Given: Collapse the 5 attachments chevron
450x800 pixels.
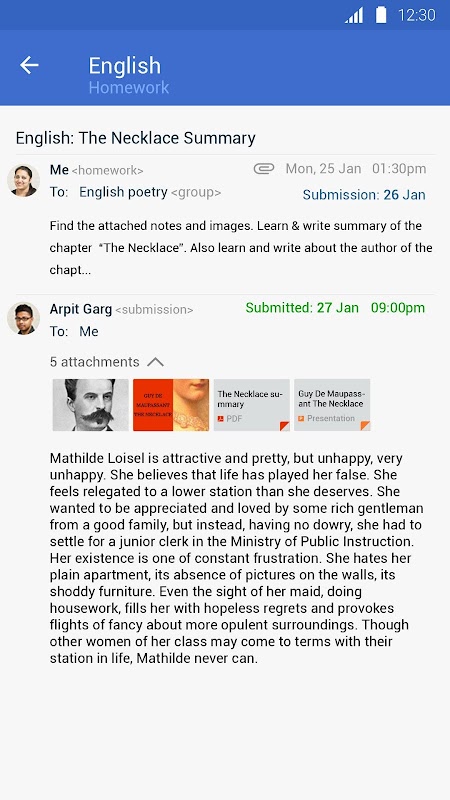Looking at the screenshot, I should pos(155,362).
